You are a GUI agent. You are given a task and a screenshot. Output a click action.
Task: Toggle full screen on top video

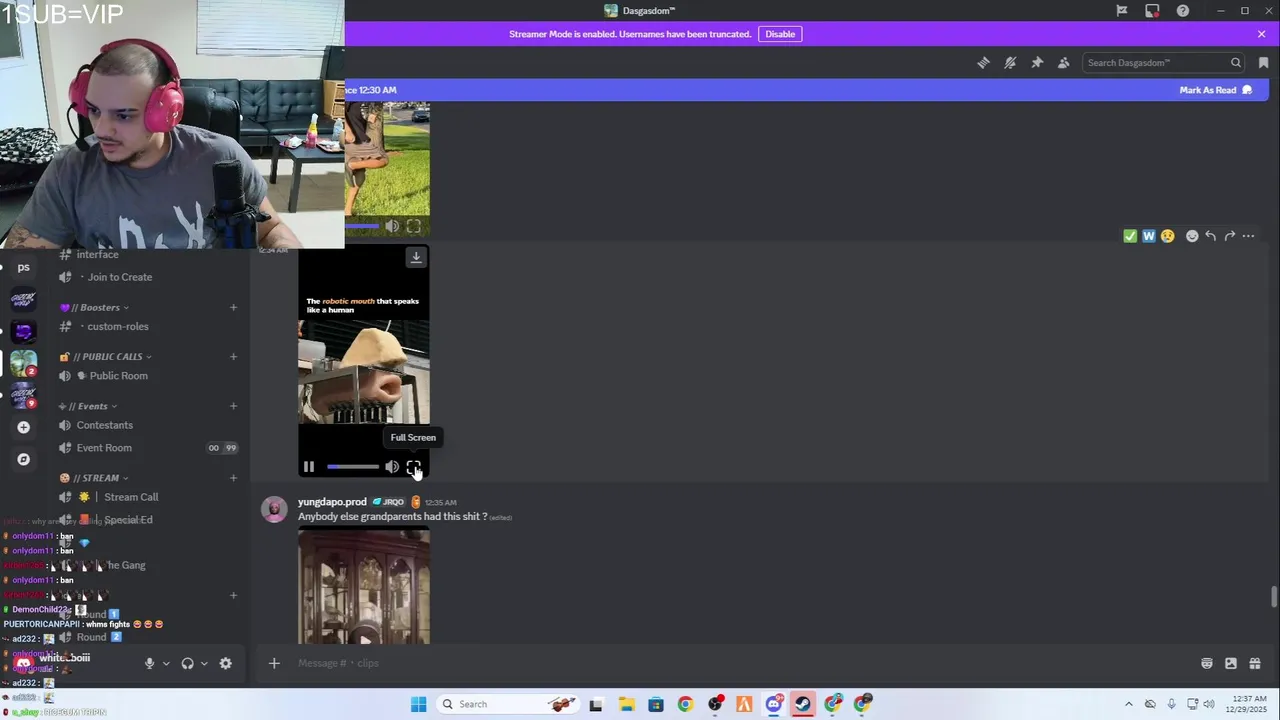(414, 227)
